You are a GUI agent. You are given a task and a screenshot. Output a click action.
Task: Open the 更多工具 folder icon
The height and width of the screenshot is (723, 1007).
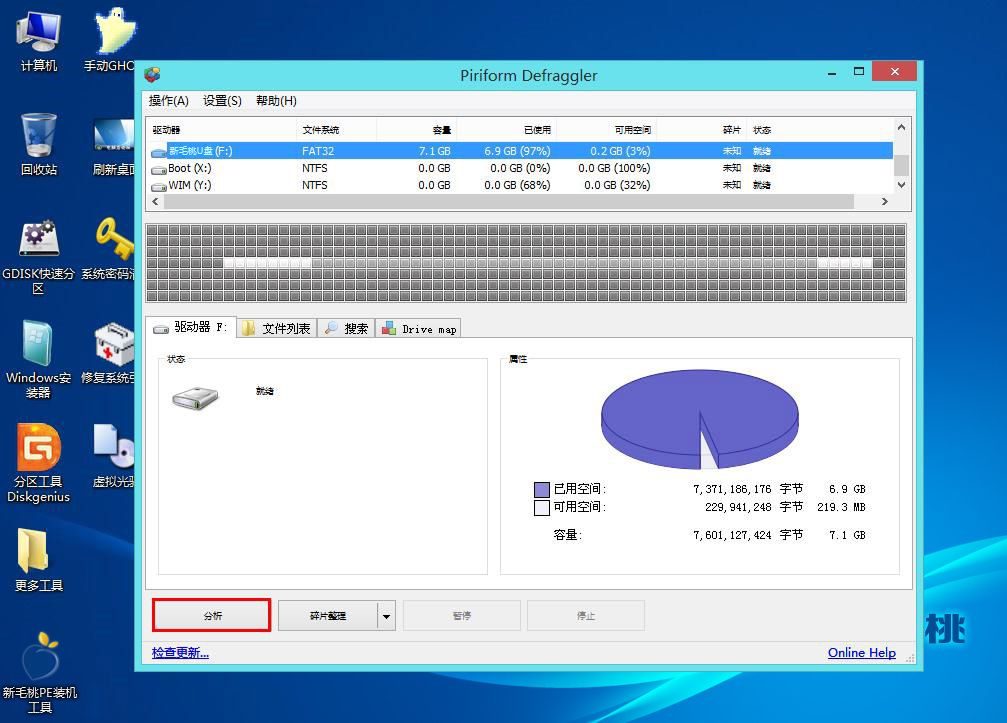pos(39,559)
